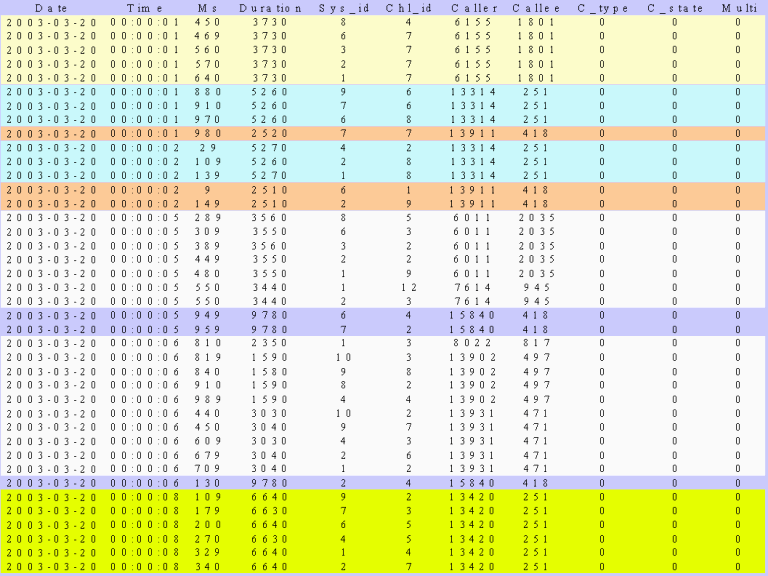Click the Date column header
The height and width of the screenshot is (576, 768).
tap(50, 7)
